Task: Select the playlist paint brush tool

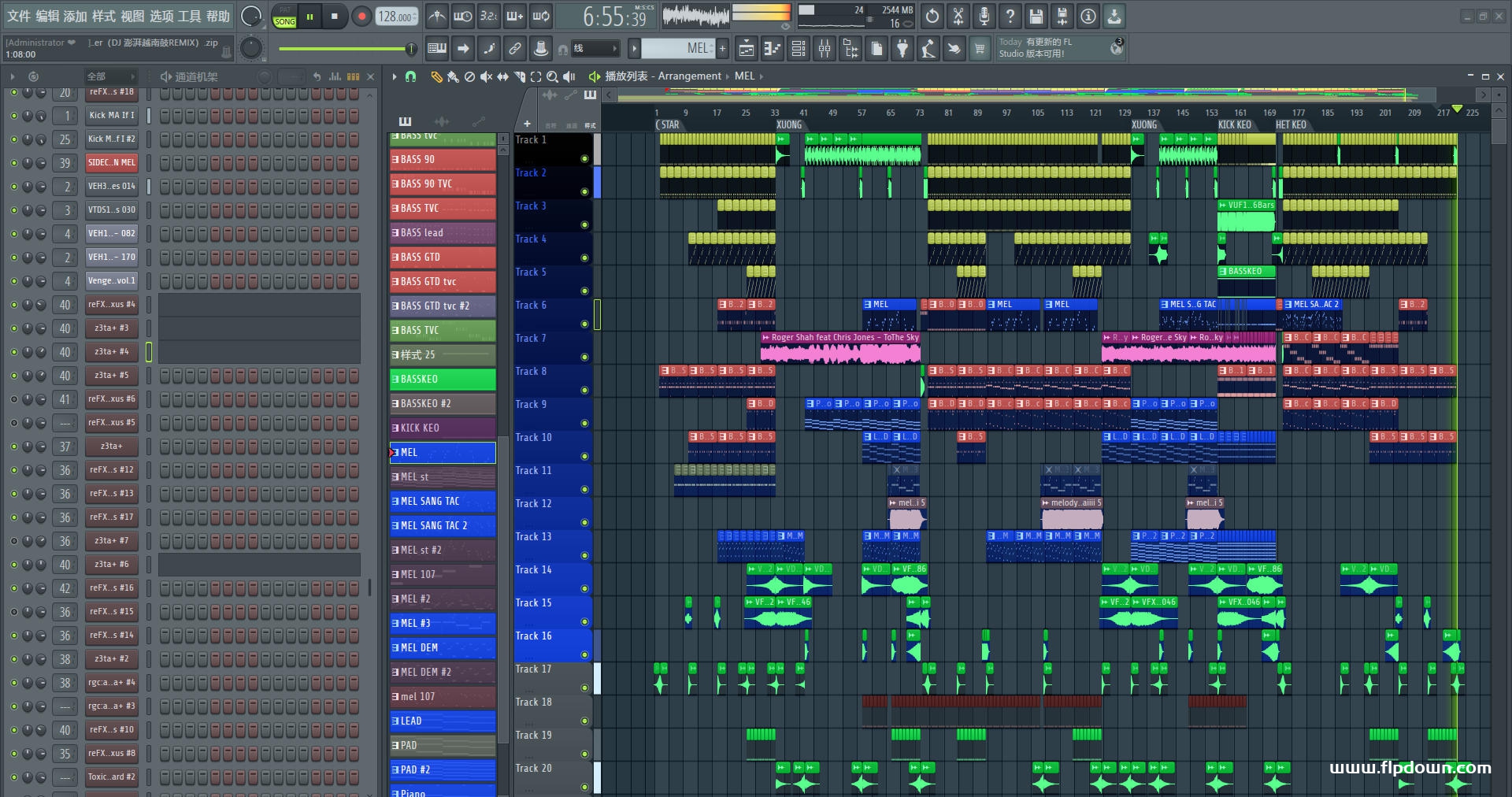Action: point(453,76)
